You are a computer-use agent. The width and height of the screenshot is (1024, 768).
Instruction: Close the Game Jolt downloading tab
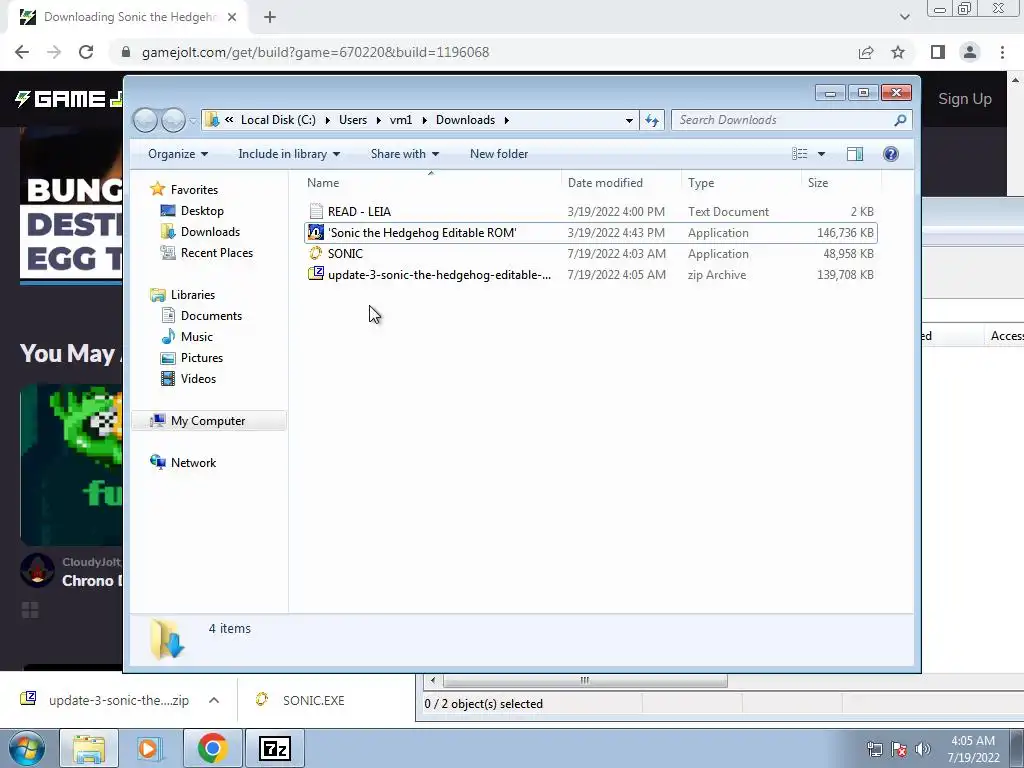[232, 17]
